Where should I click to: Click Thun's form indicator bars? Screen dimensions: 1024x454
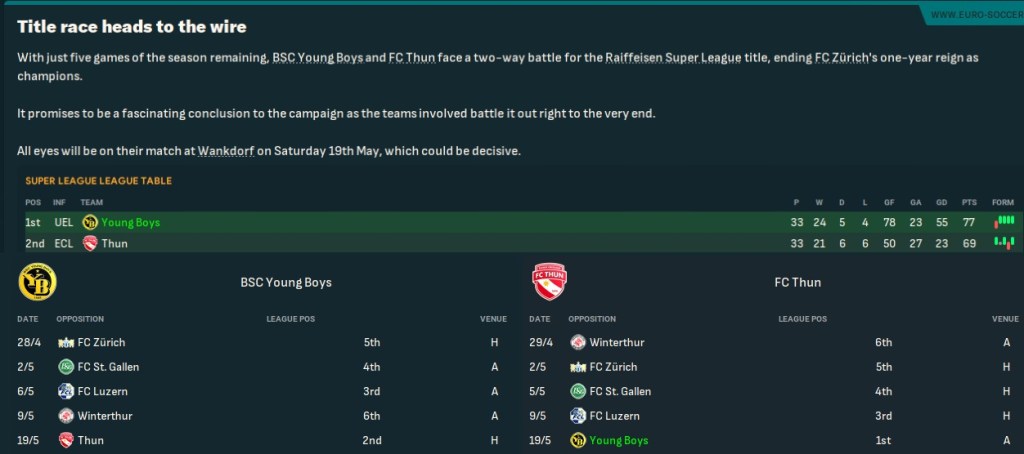pyautogui.click(x=1004, y=243)
